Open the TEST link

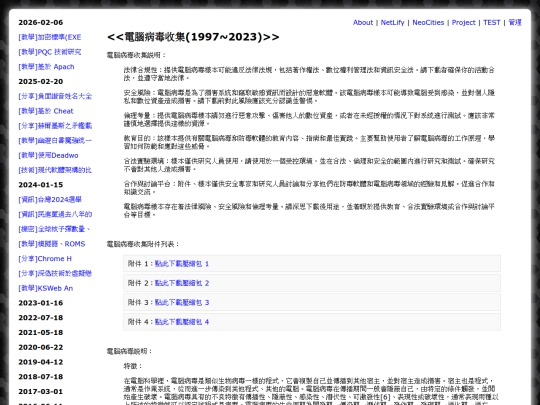click(x=491, y=23)
